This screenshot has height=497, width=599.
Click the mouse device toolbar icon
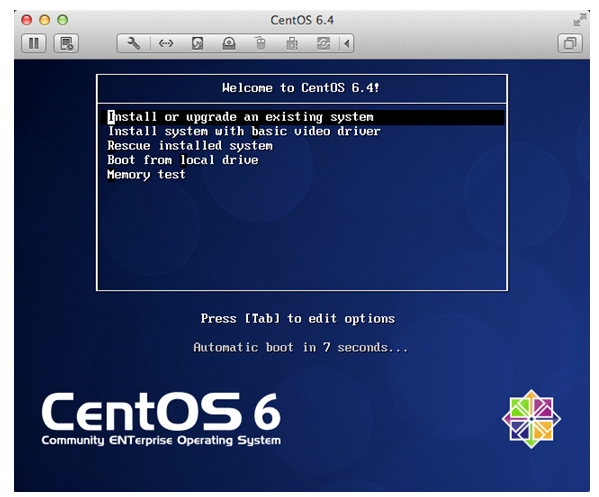click(x=261, y=43)
